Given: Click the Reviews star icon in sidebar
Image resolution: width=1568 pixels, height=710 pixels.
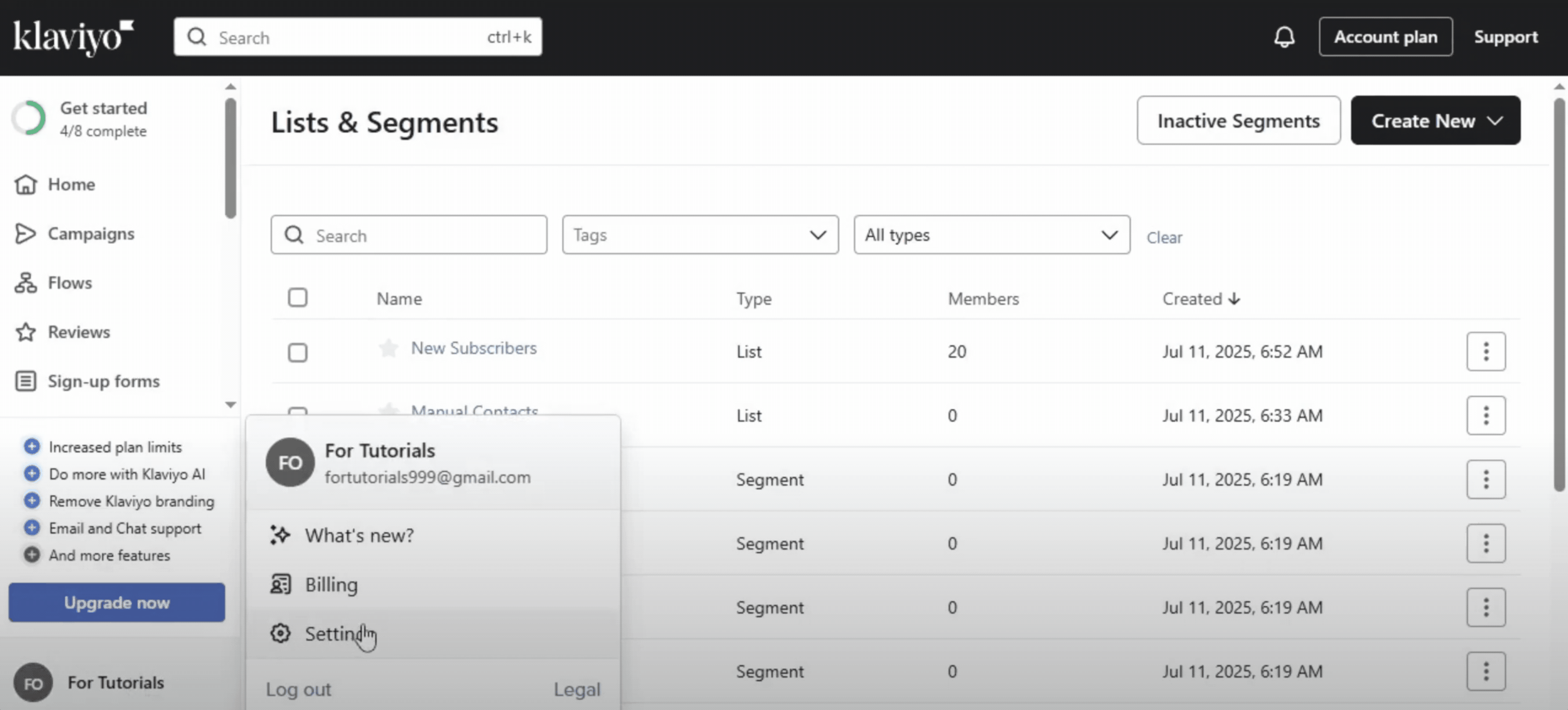Looking at the screenshot, I should [25, 332].
